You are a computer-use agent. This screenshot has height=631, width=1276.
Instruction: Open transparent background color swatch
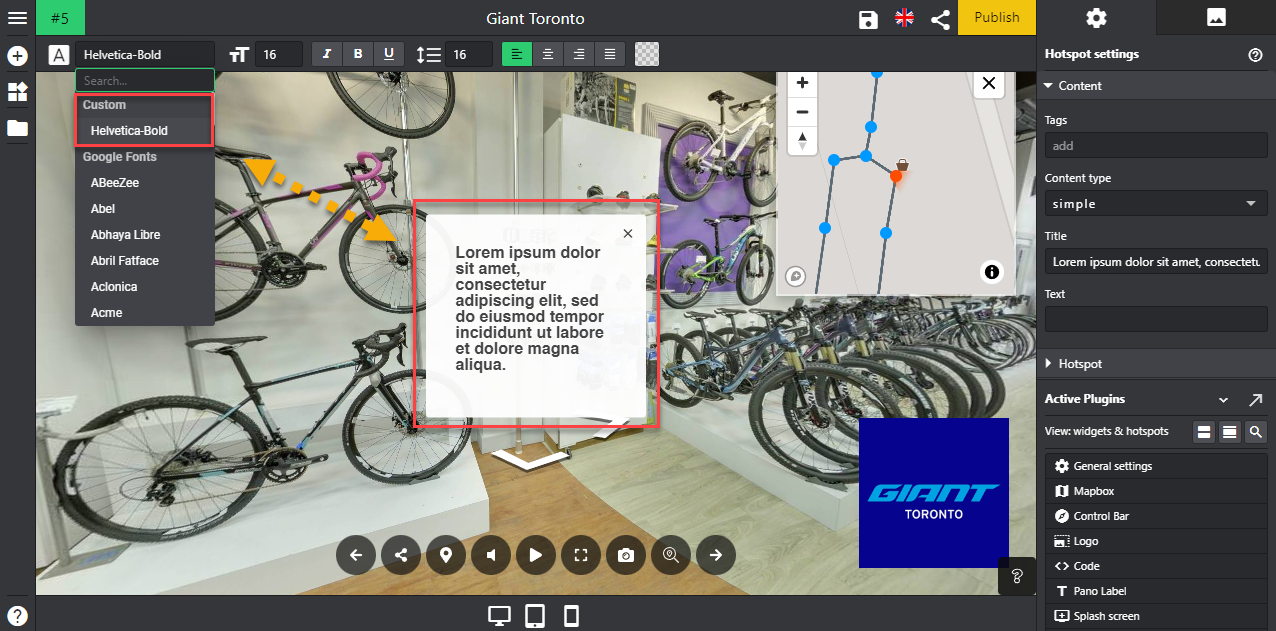(x=647, y=54)
